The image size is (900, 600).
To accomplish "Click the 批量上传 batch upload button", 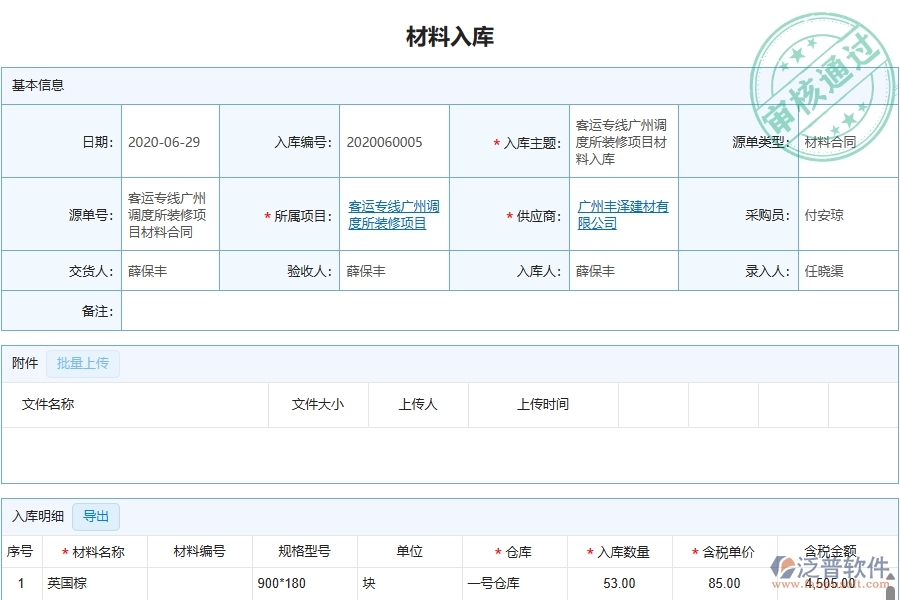I will coord(83,363).
